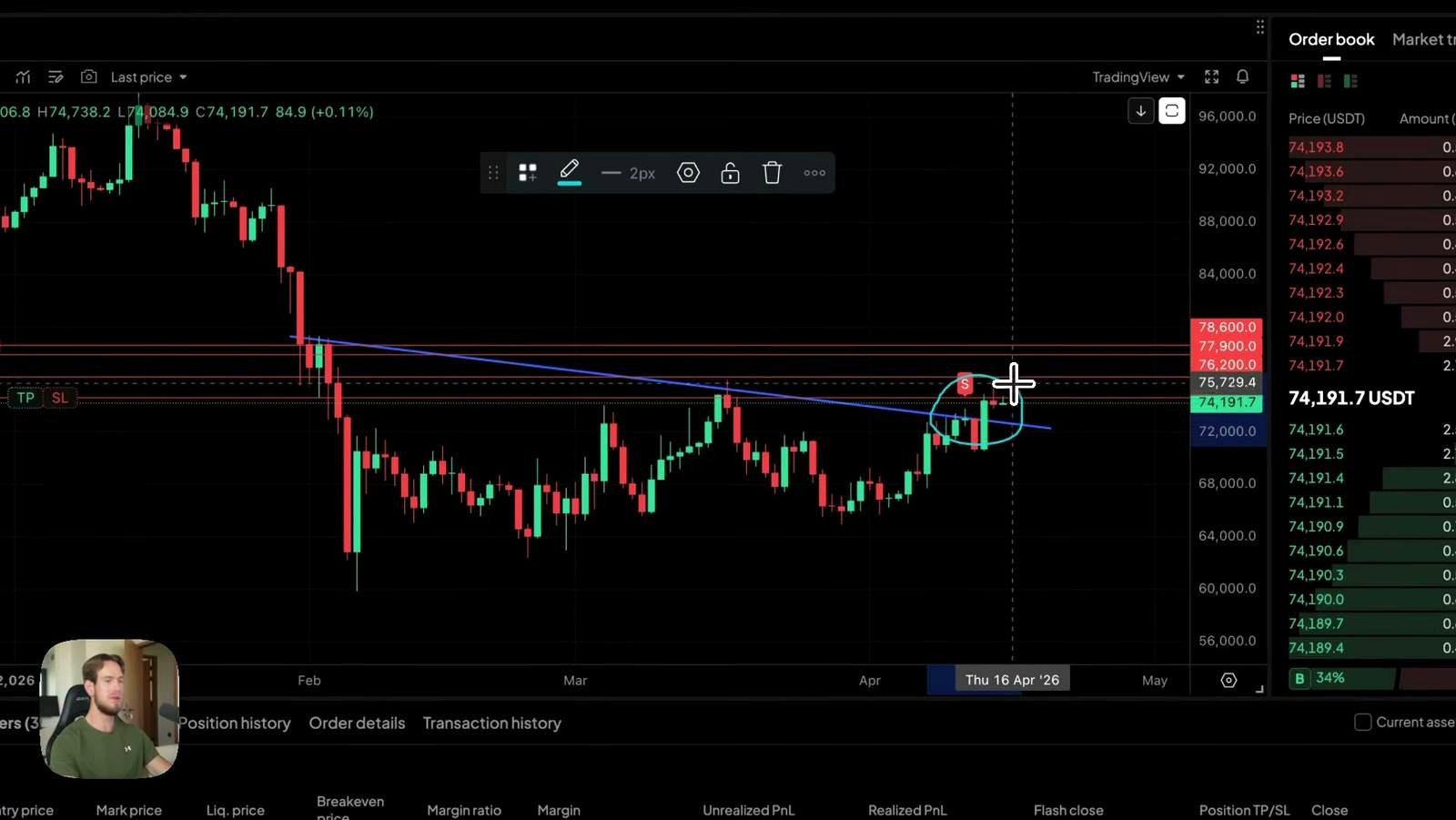Open the TradingView chart type dropdown

point(1138,77)
